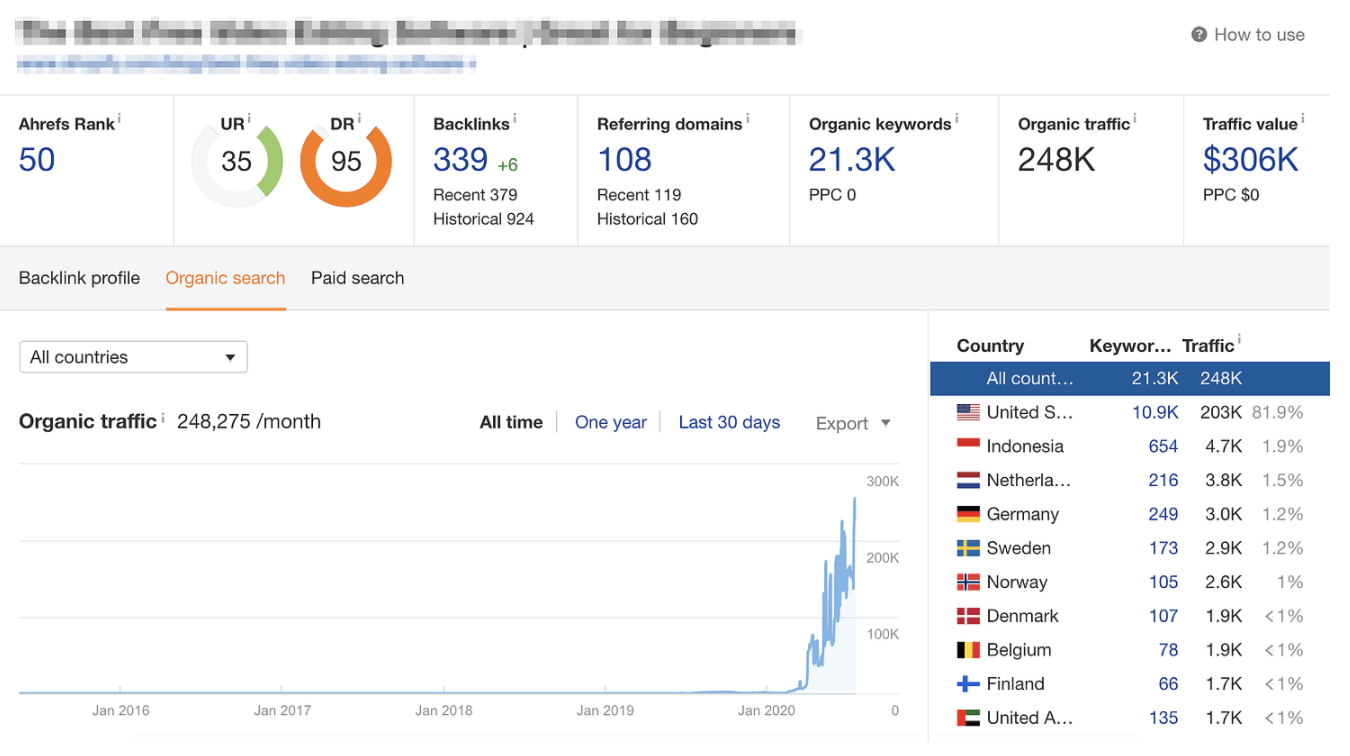The image size is (1350, 756).
Task: Click Recent 379 backlinks text
Action: 475,195
